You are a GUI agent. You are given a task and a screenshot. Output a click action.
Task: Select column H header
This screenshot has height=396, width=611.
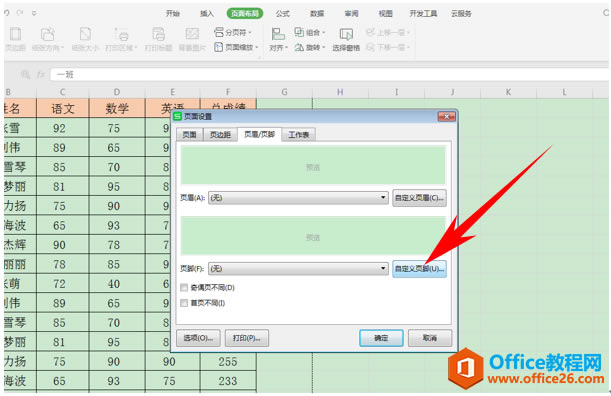point(340,92)
